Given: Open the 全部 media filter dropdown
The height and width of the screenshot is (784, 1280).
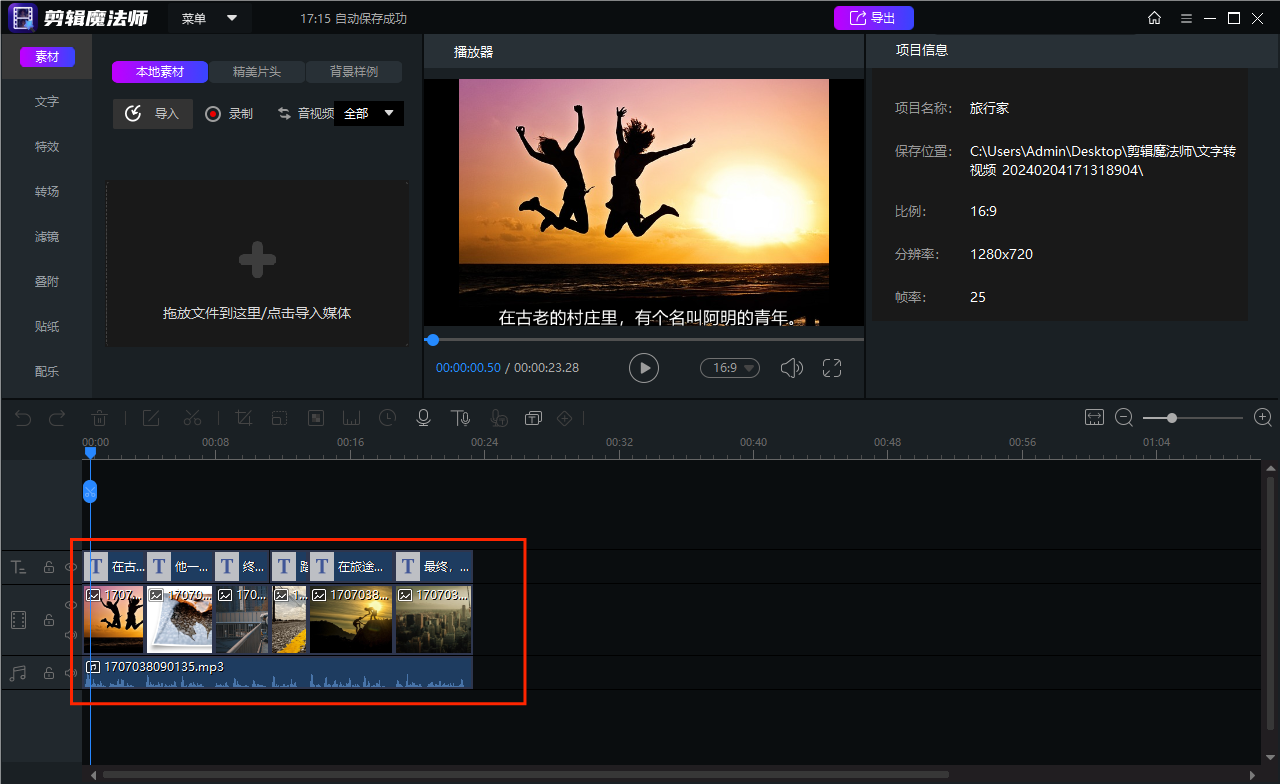Looking at the screenshot, I should [x=369, y=113].
